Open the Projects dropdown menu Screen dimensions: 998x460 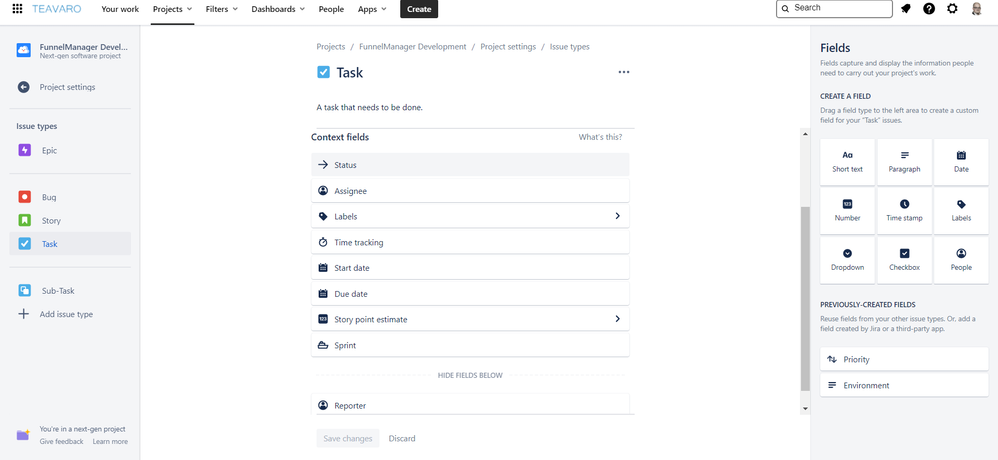[x=172, y=9]
